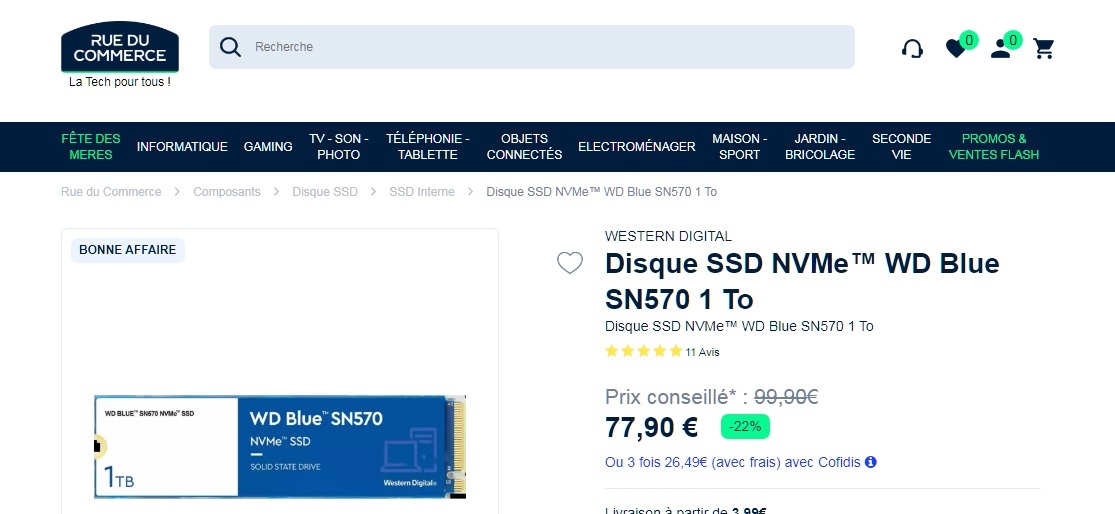The image size is (1115, 514).
Task: Click WD Blue SN570 product image
Action: pyautogui.click(x=280, y=446)
